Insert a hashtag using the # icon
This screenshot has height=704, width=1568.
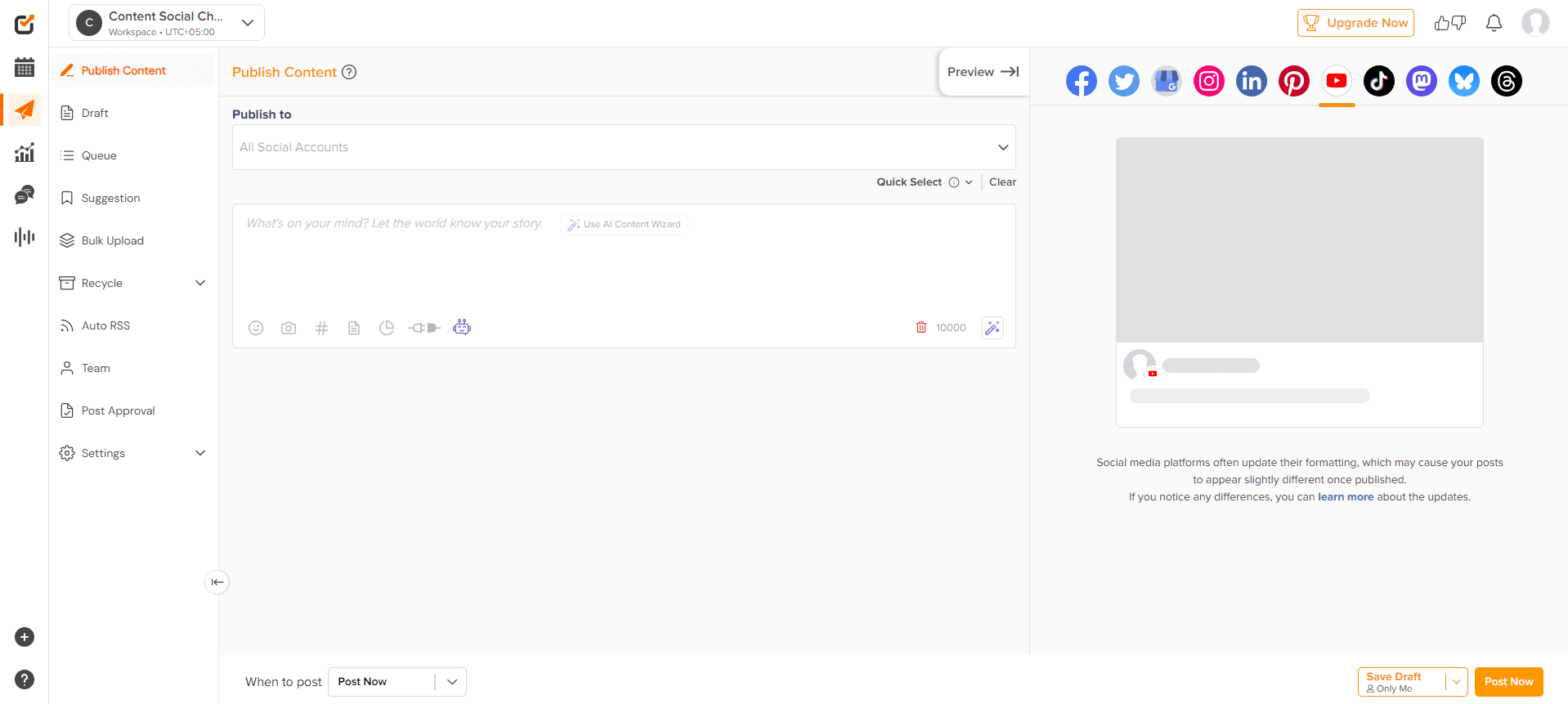point(321,328)
